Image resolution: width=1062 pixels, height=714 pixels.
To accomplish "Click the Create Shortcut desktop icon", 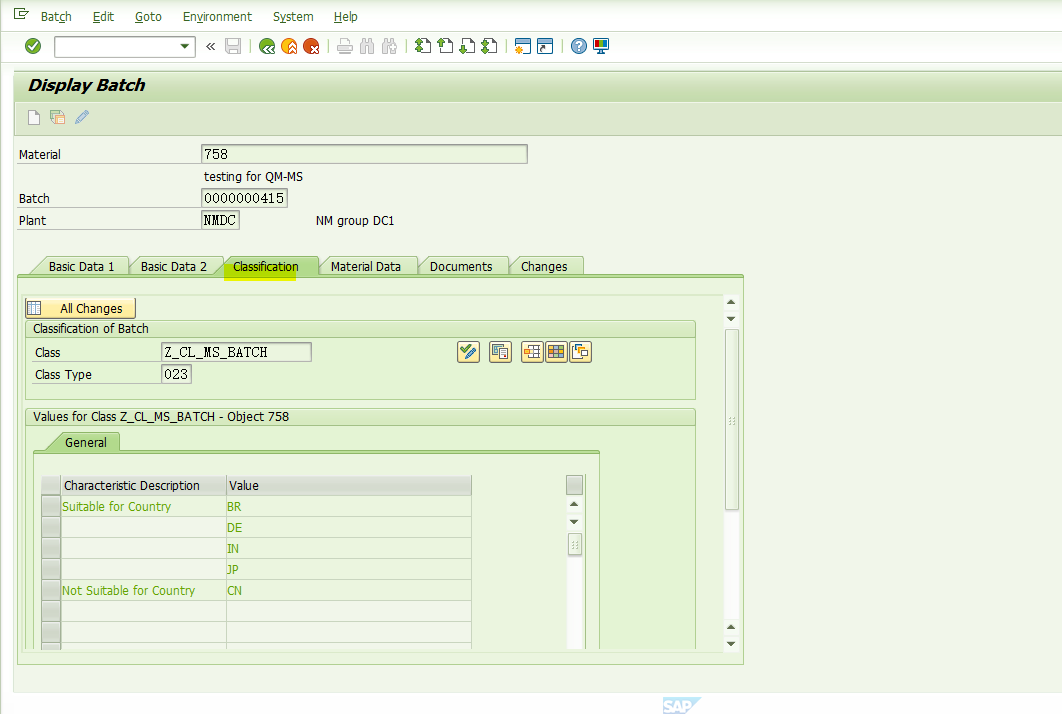I will [599, 46].
